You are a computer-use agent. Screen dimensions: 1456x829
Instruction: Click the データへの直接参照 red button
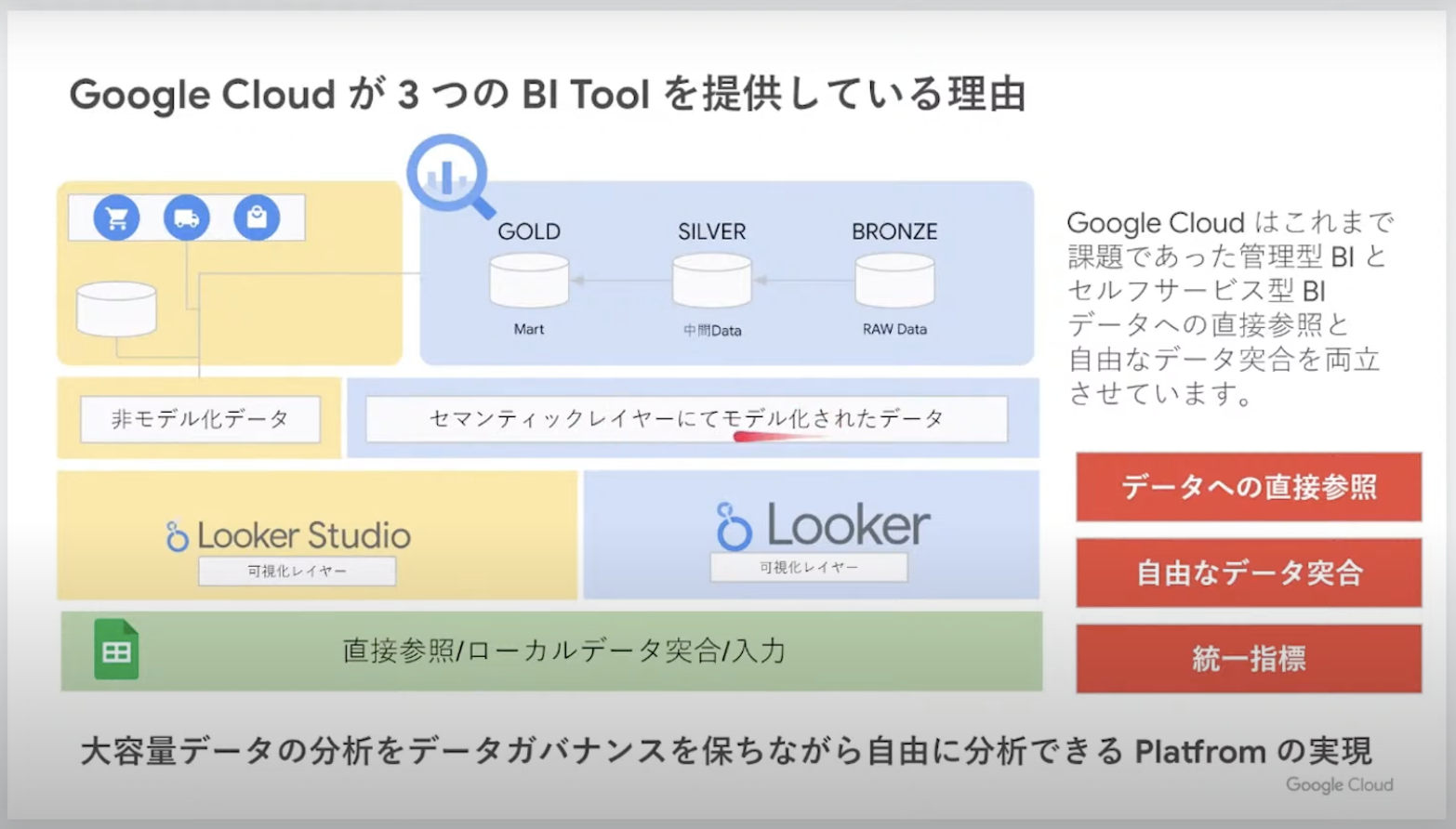pos(1249,487)
